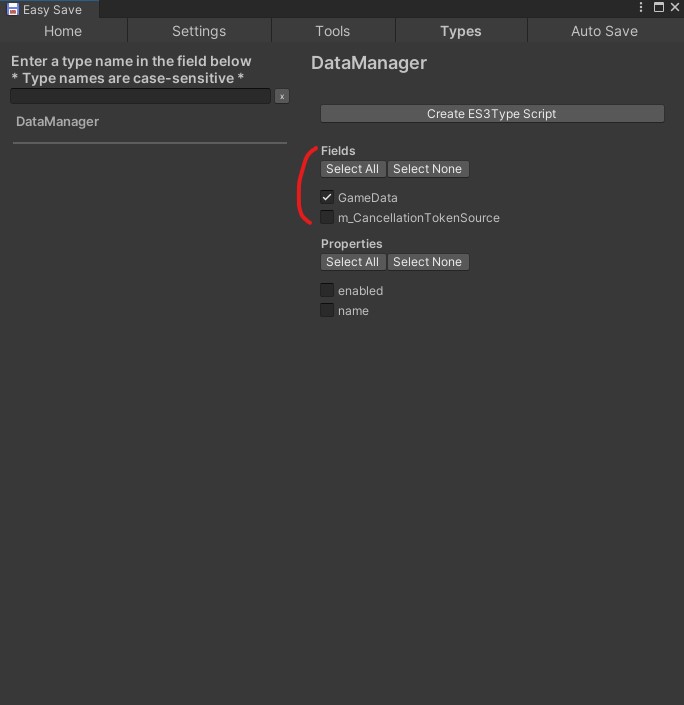Check the enabled property checkbox
684x705 pixels.
pyautogui.click(x=327, y=290)
